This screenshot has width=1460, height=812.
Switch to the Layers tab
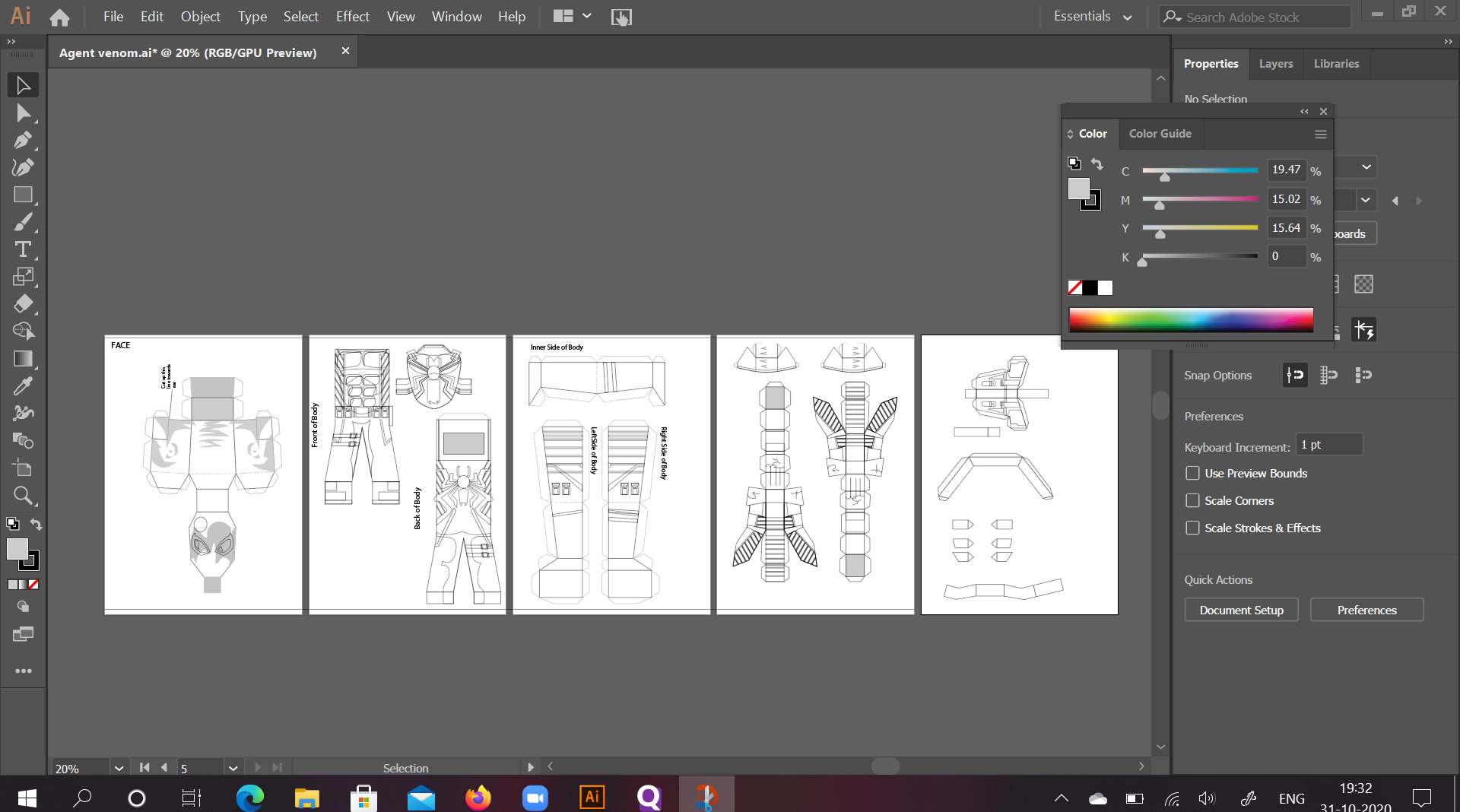tap(1276, 64)
